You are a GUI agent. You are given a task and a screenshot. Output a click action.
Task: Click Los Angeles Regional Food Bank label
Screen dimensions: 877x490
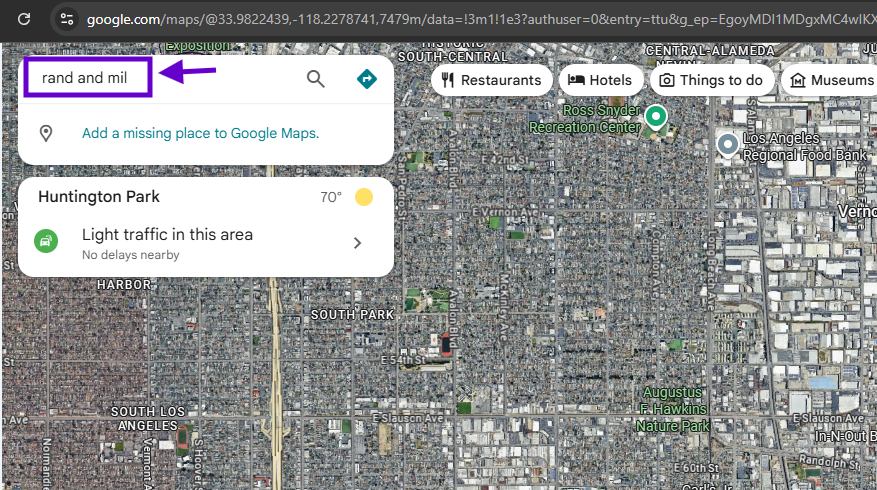804,146
